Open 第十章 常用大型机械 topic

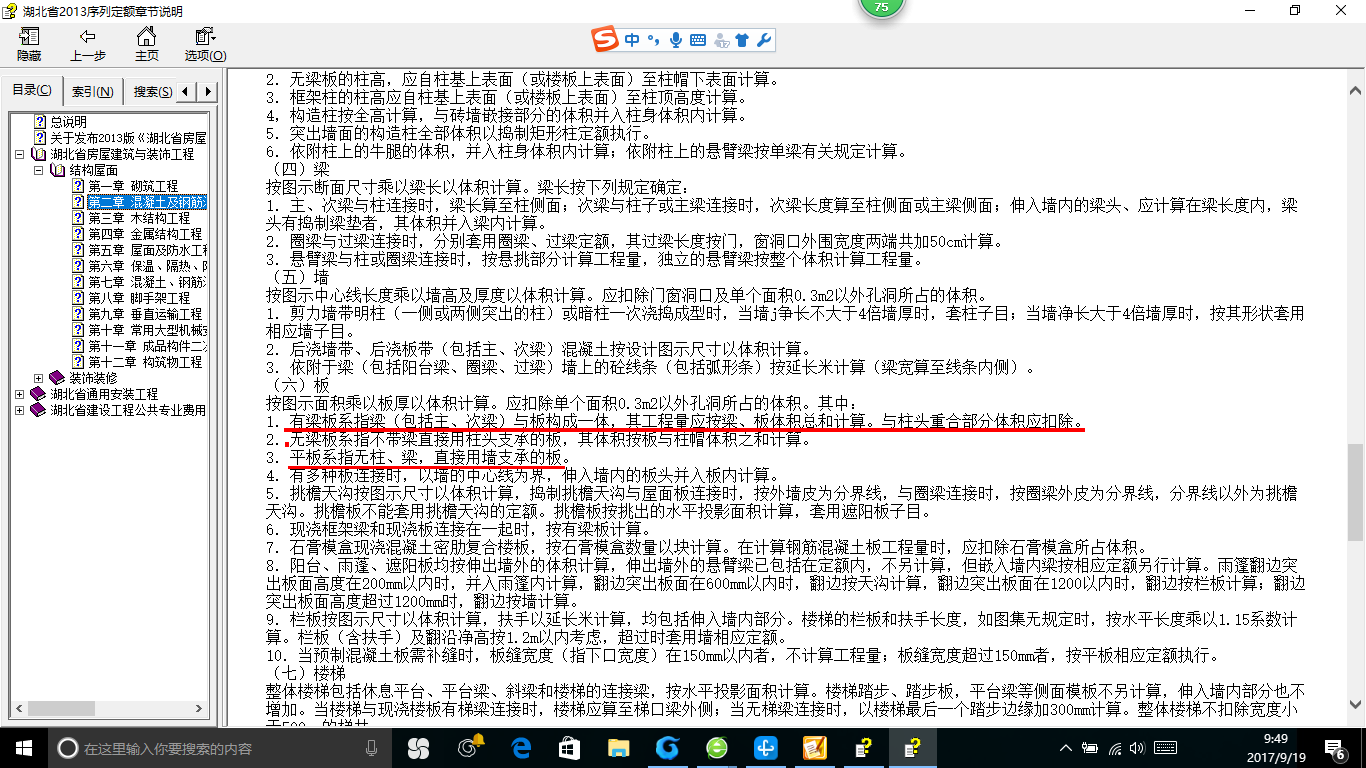(147, 330)
